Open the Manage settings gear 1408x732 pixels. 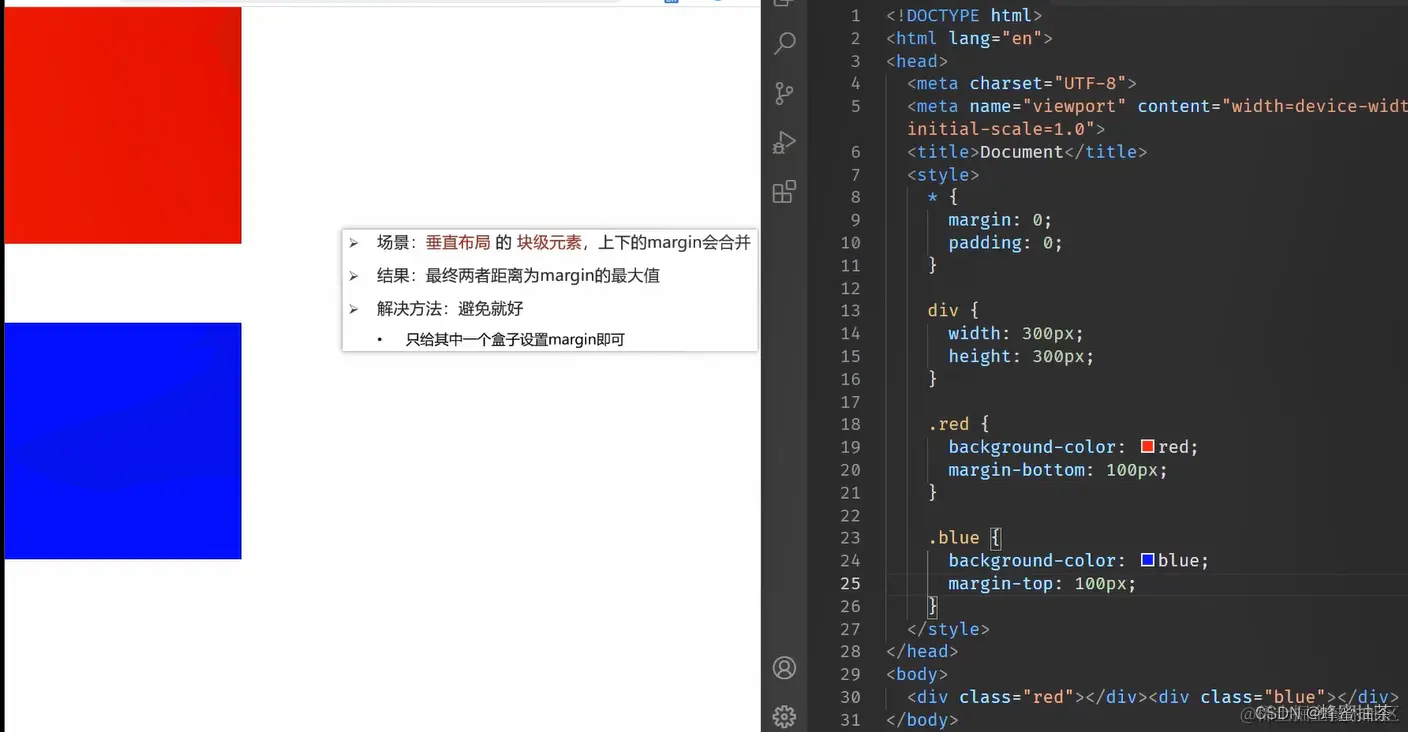[784, 716]
